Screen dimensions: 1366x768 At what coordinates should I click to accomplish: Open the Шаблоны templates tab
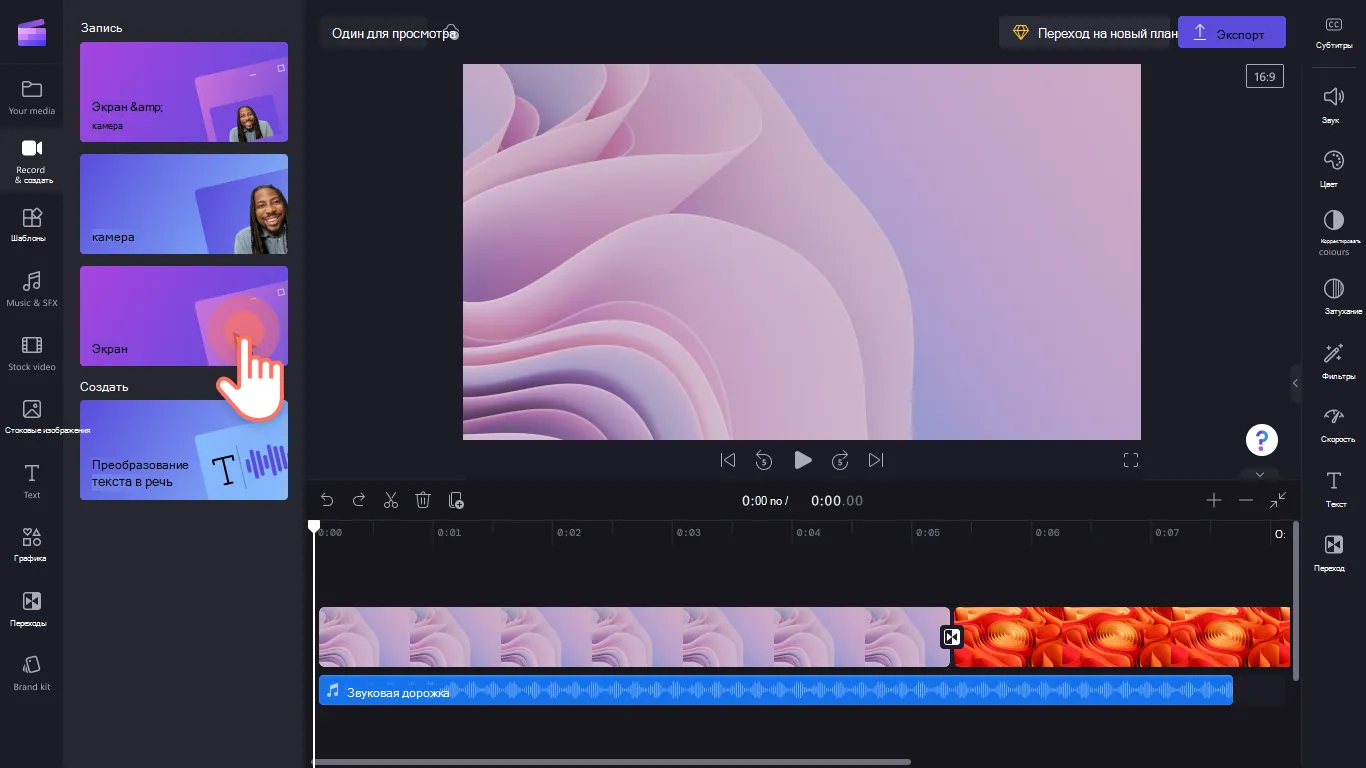pyautogui.click(x=32, y=225)
